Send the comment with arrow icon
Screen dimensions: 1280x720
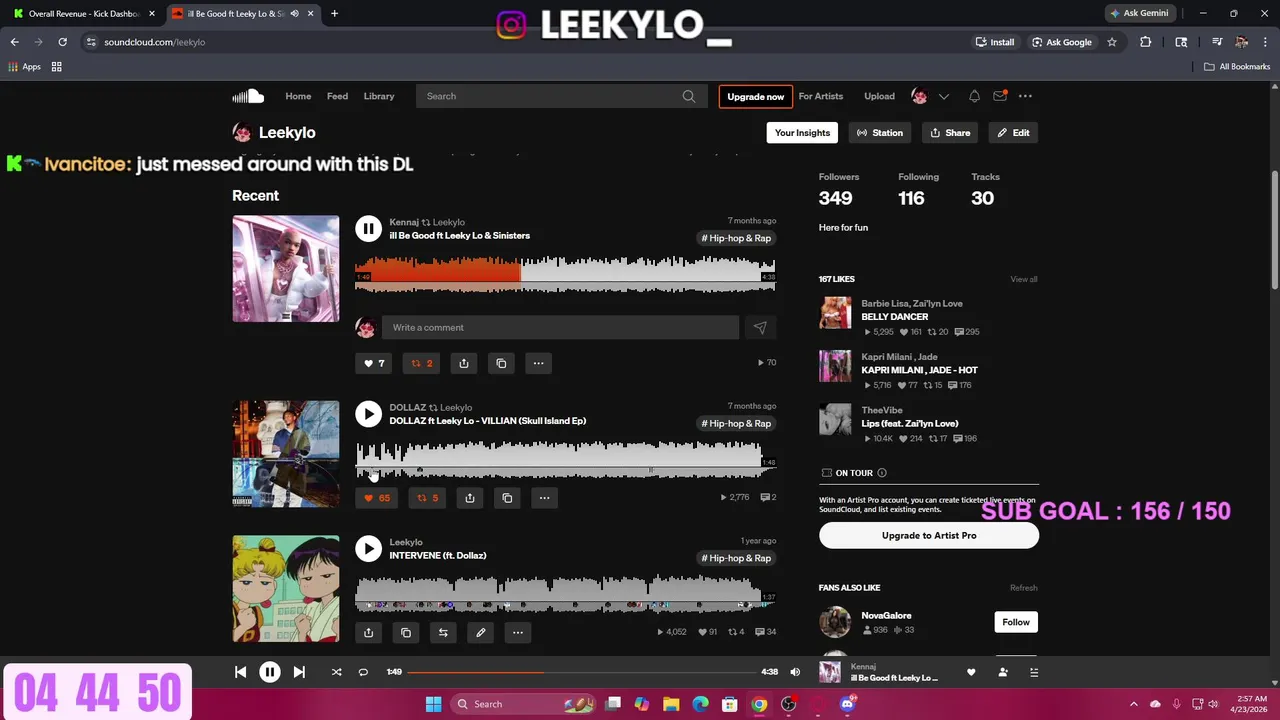pyautogui.click(x=760, y=327)
